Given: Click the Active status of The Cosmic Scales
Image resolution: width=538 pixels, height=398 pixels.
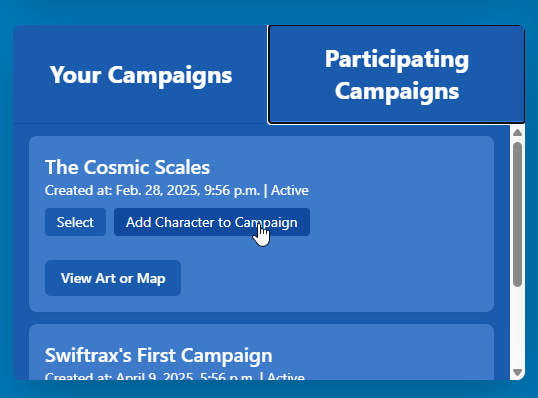Looking at the screenshot, I should point(290,190).
